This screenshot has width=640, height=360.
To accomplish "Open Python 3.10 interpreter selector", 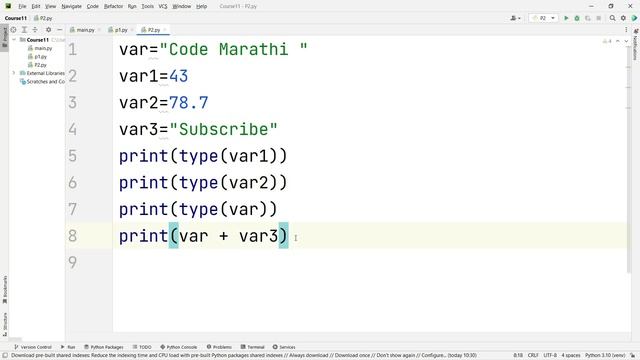I will click(605, 356).
